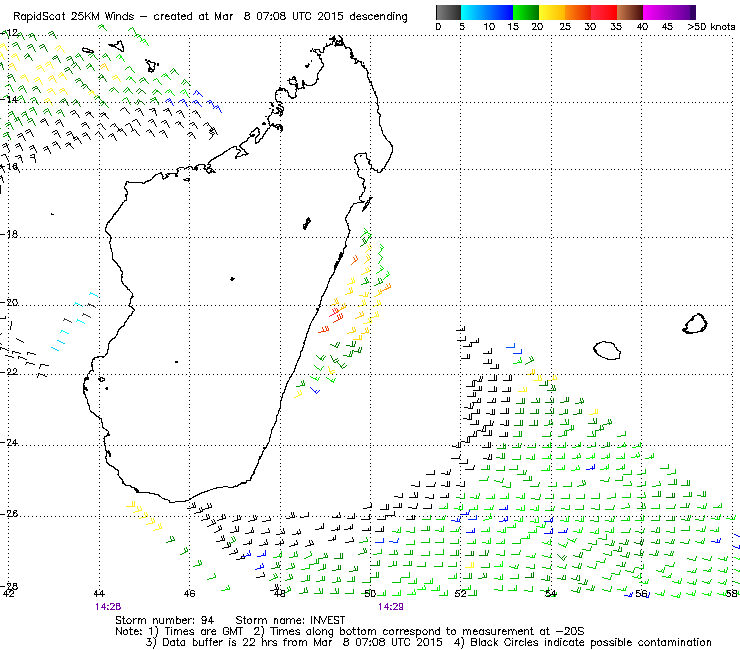Click the longitude axis label '48'

tap(279, 594)
